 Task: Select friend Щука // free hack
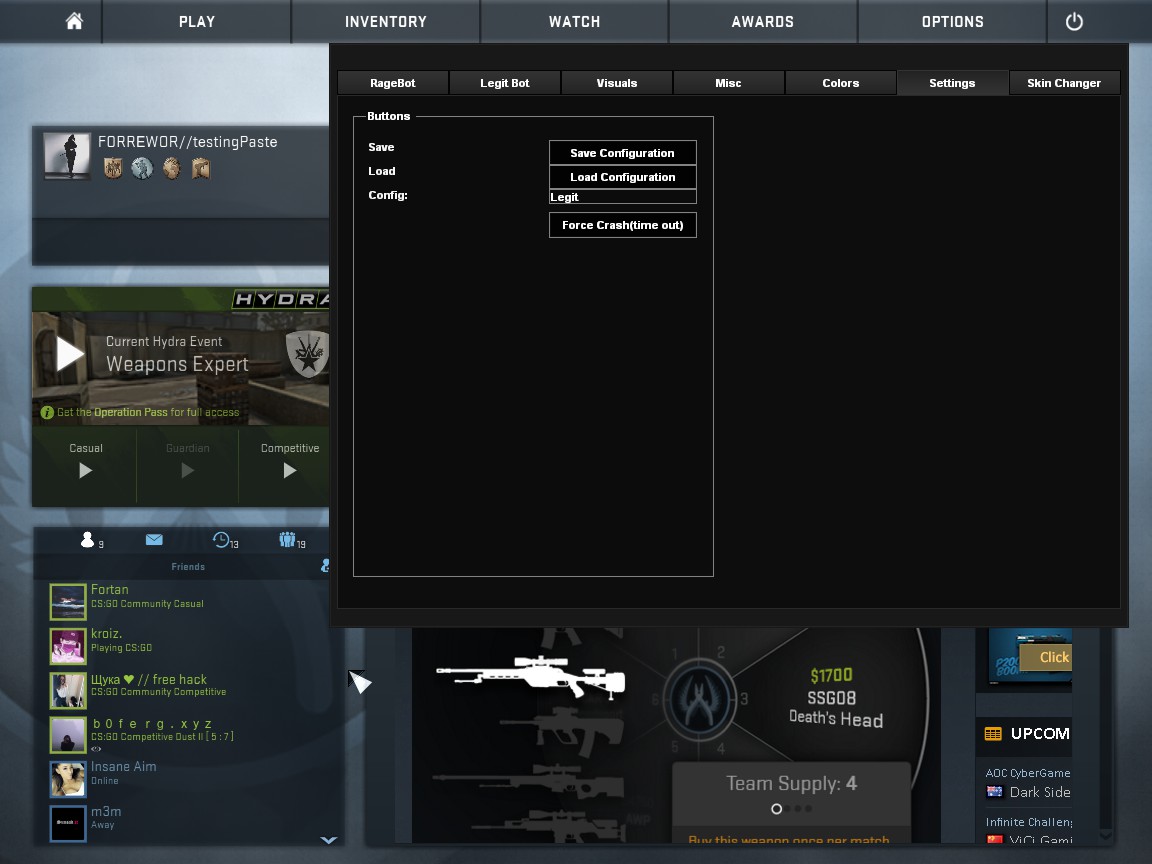(188, 690)
